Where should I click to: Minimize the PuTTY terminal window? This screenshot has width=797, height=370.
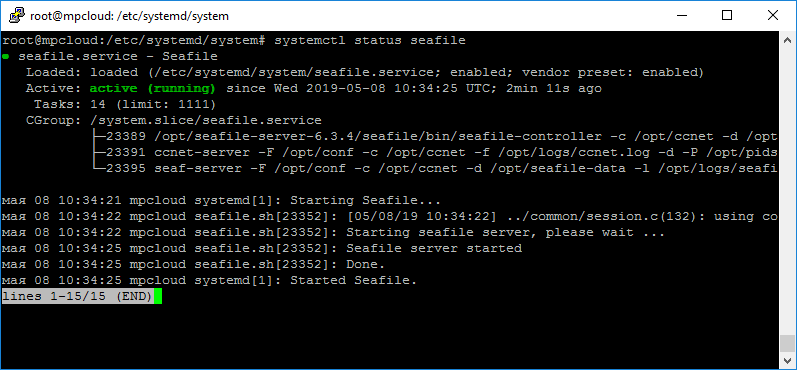click(x=682, y=16)
